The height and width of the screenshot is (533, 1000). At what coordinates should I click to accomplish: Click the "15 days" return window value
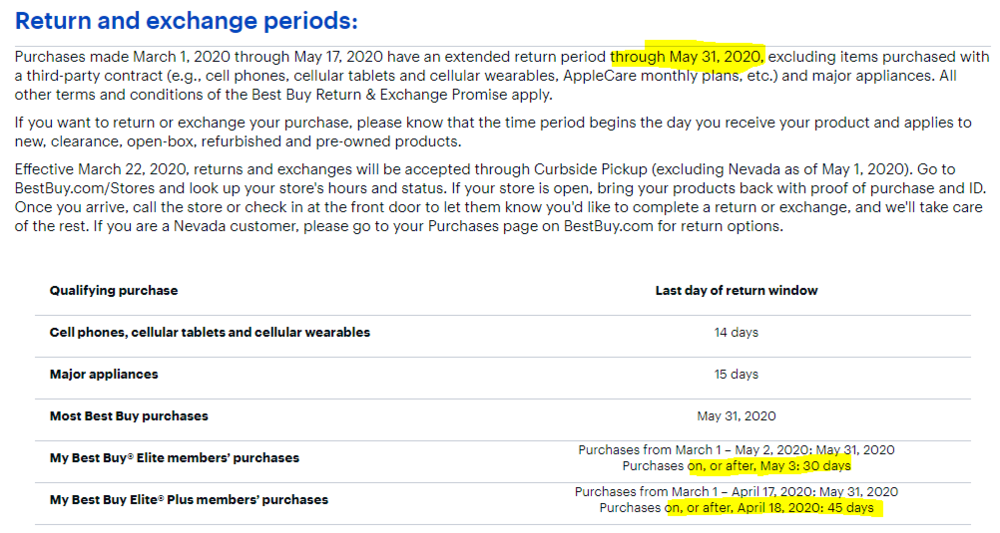(x=736, y=374)
